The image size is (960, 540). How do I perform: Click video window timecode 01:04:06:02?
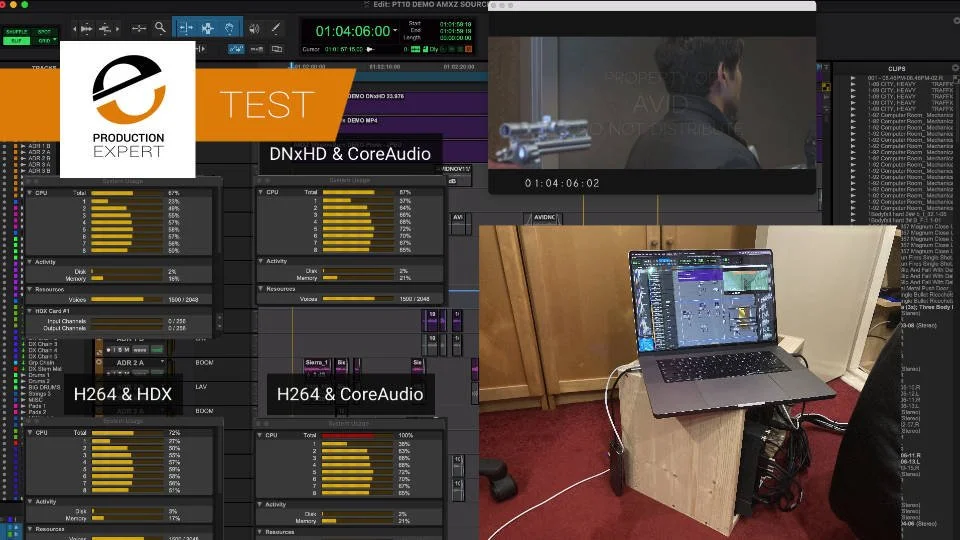pyautogui.click(x=561, y=183)
